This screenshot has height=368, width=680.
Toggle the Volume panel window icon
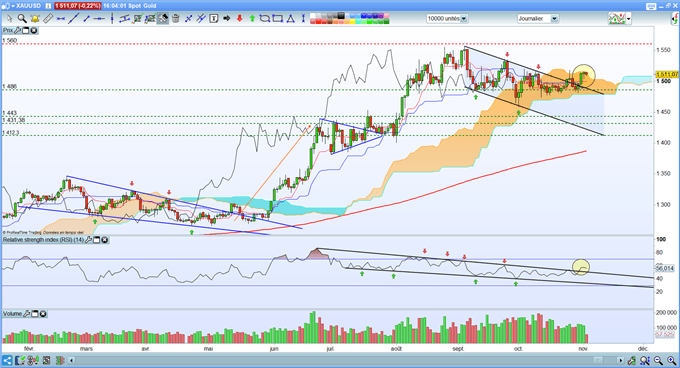coord(35,313)
